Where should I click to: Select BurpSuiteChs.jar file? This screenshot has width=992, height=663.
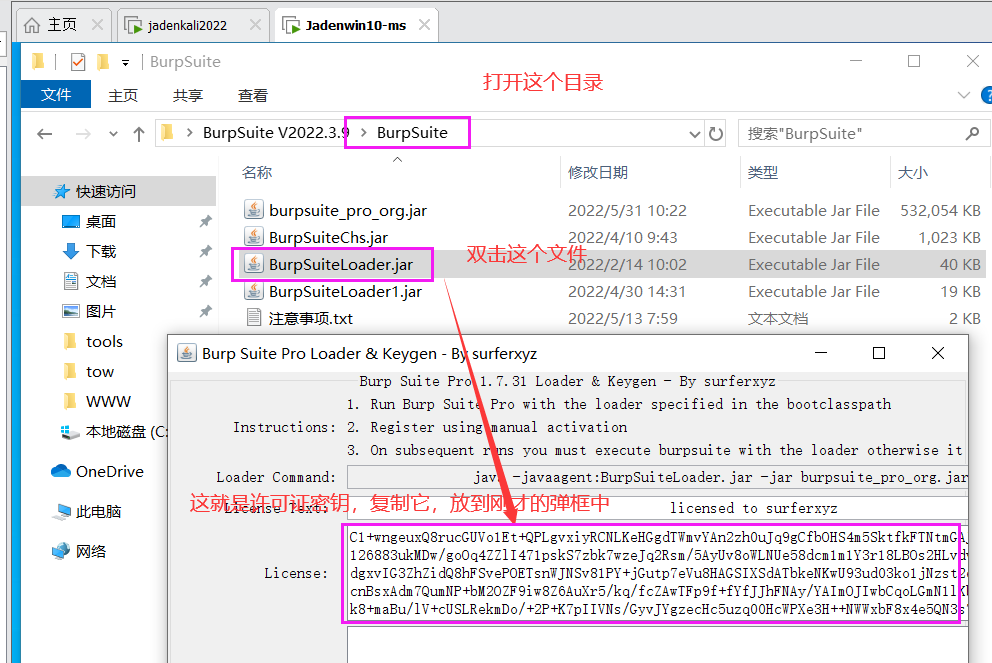pyautogui.click(x=328, y=237)
